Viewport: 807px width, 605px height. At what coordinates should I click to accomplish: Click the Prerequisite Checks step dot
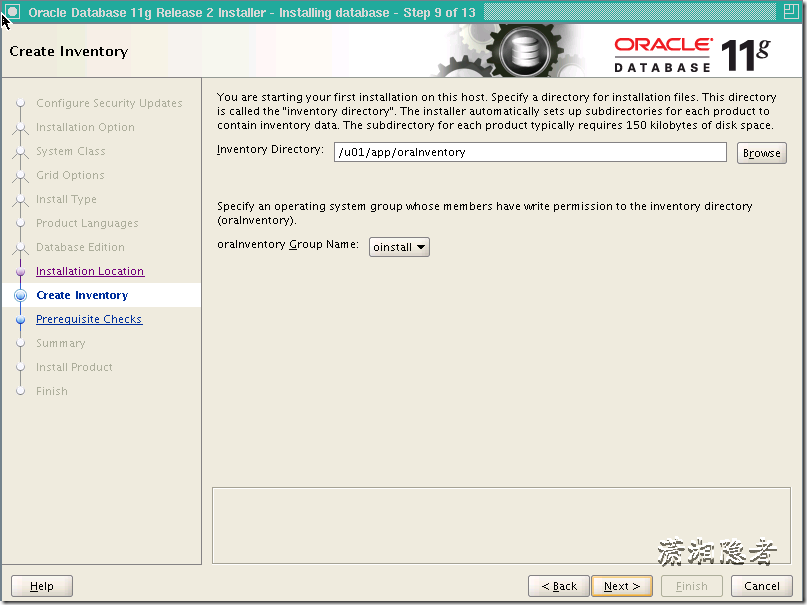pyautogui.click(x=22, y=319)
